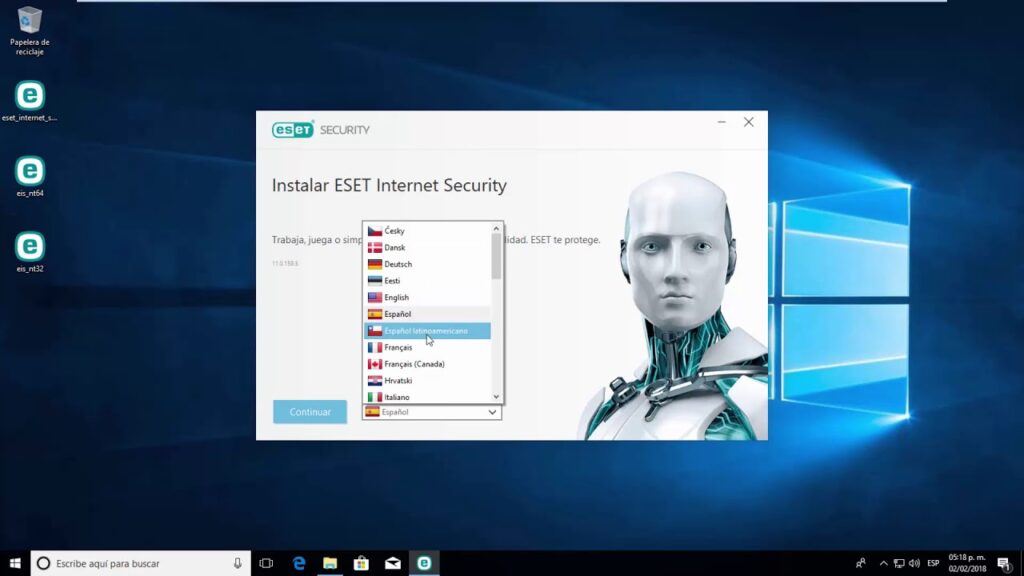Open the Mail app from taskbar
Screen dimensions: 1024x576
point(392,563)
